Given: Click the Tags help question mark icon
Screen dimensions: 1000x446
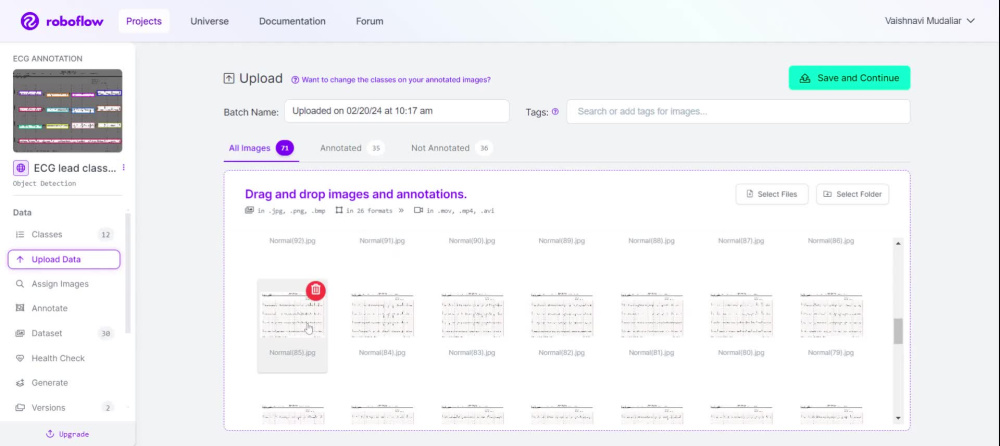Looking at the screenshot, I should pos(555,111).
